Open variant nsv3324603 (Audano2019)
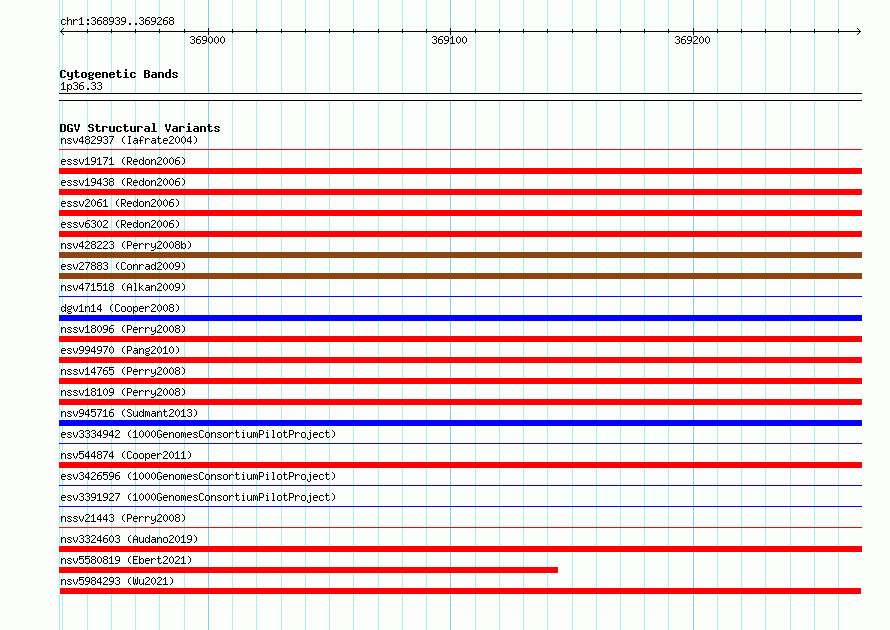Image resolution: width=890 pixels, height=630 pixels. click(129, 539)
